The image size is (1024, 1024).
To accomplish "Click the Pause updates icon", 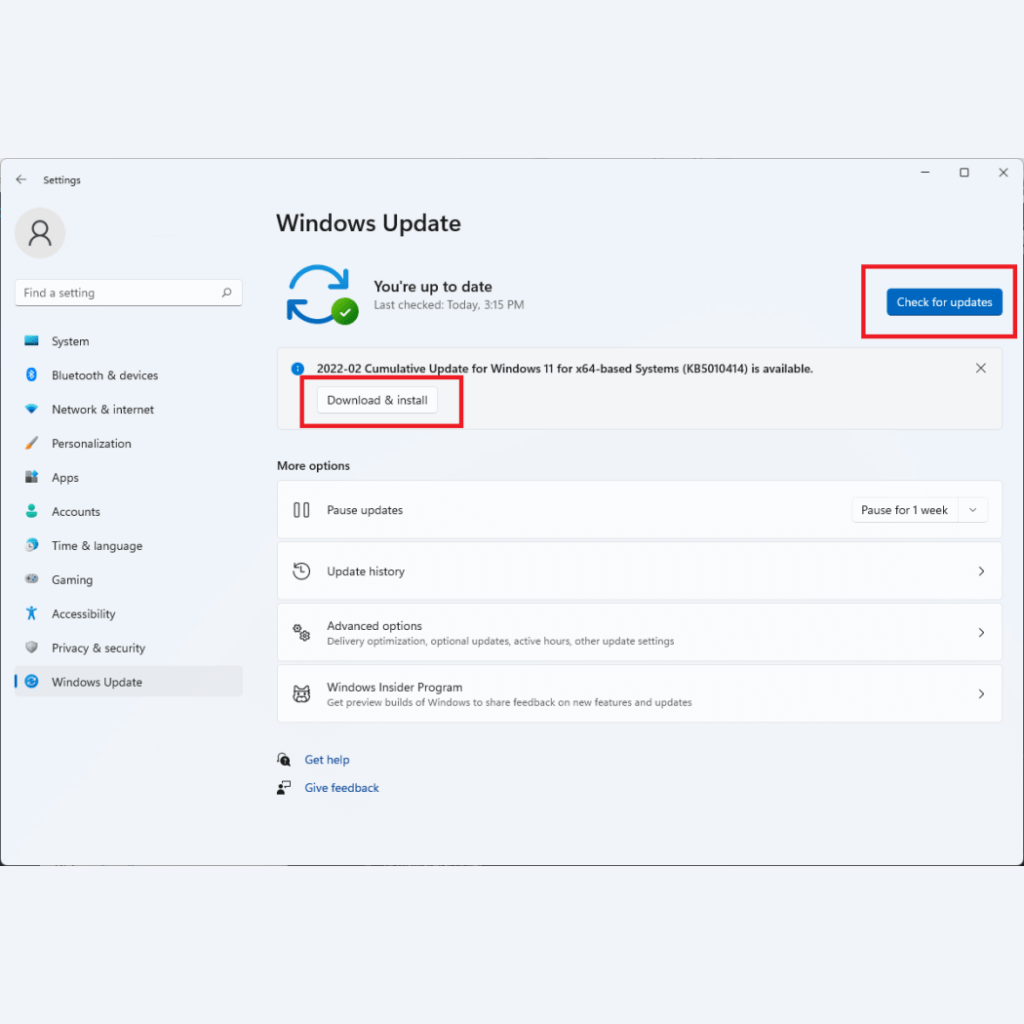I will click(x=301, y=510).
